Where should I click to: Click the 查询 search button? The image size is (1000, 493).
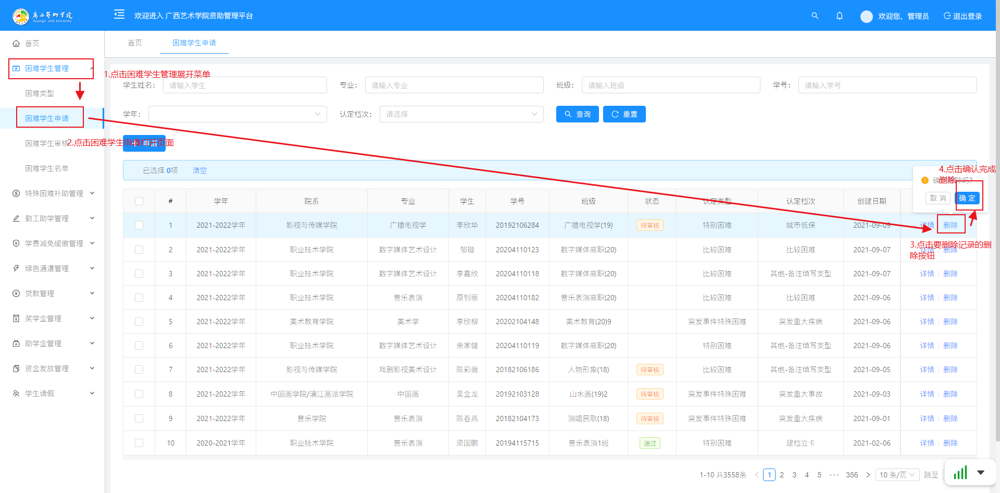(x=577, y=114)
